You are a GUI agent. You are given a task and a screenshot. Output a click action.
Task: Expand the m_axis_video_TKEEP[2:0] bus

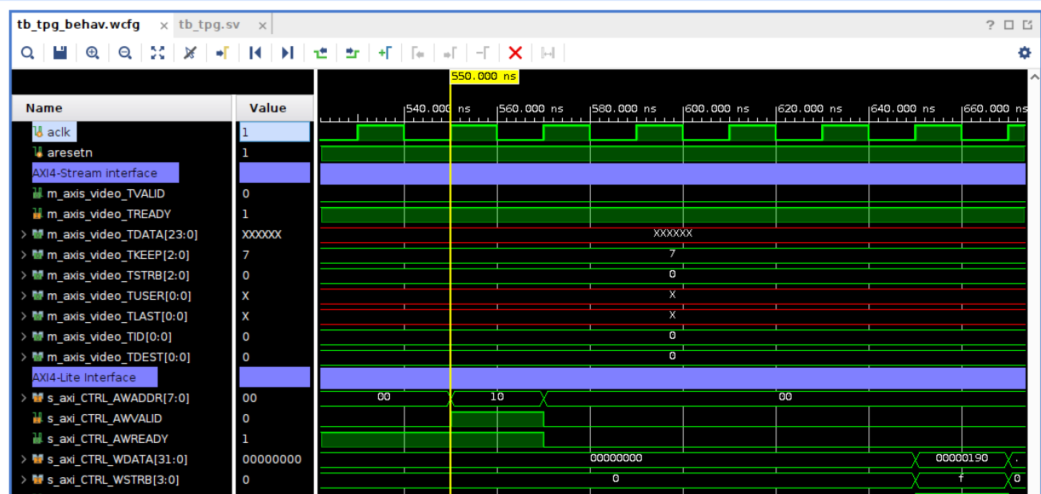[24, 255]
